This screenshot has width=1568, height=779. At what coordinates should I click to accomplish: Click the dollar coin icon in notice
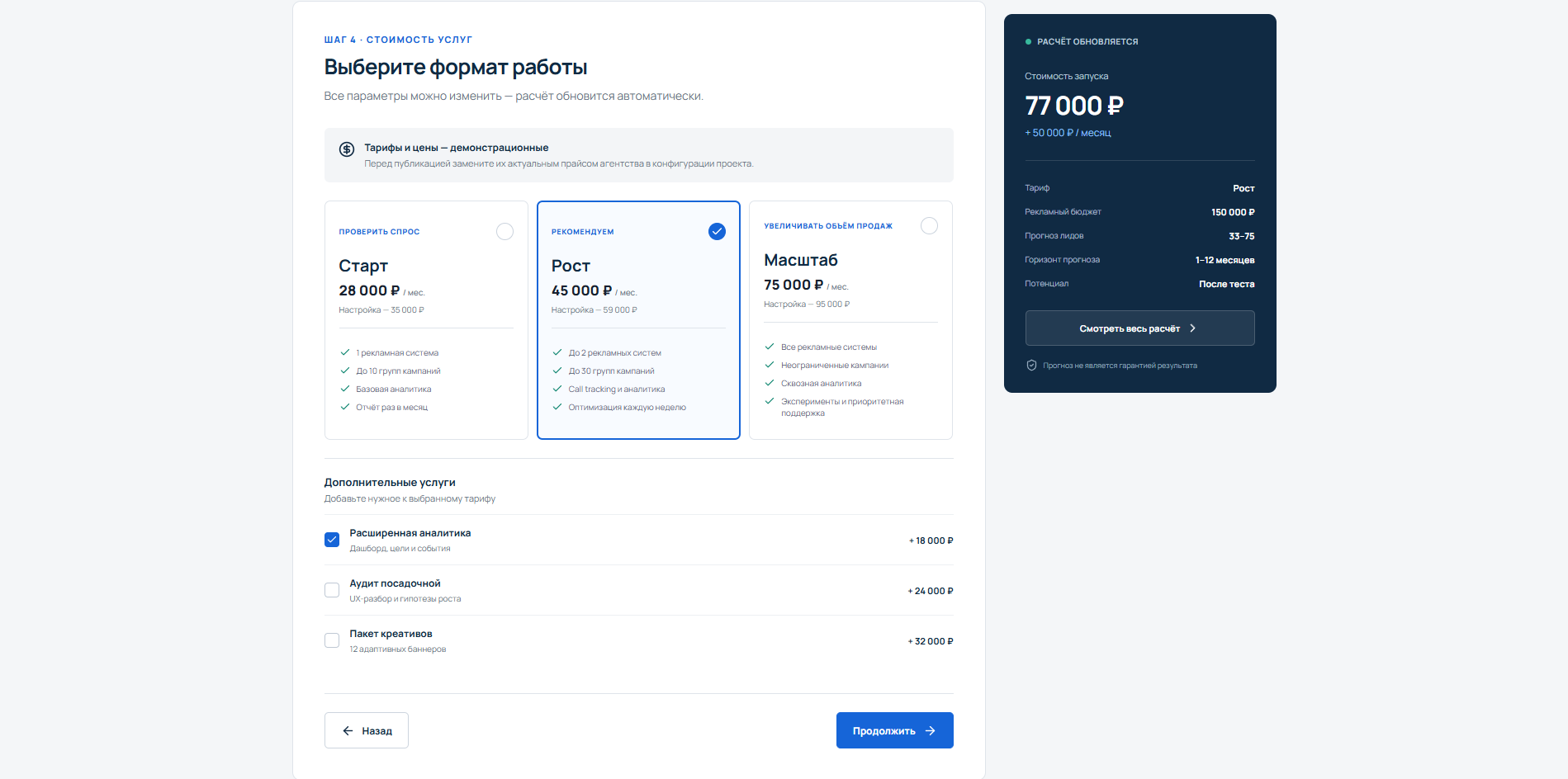[347, 149]
